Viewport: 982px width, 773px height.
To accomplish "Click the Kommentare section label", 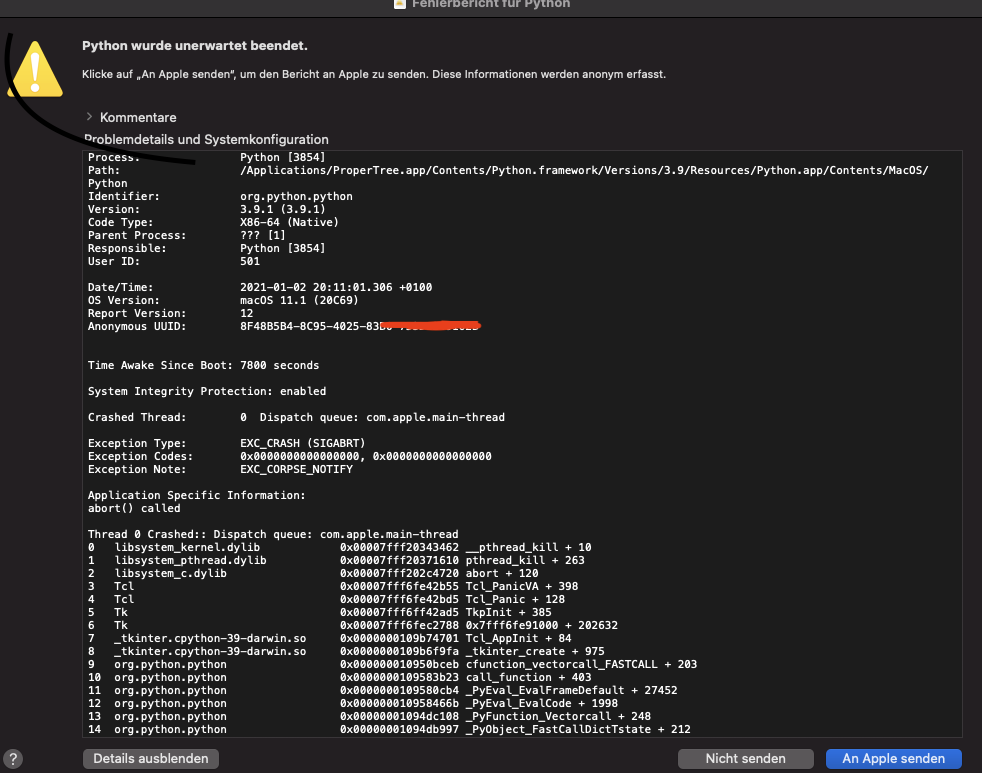I will (x=138, y=117).
